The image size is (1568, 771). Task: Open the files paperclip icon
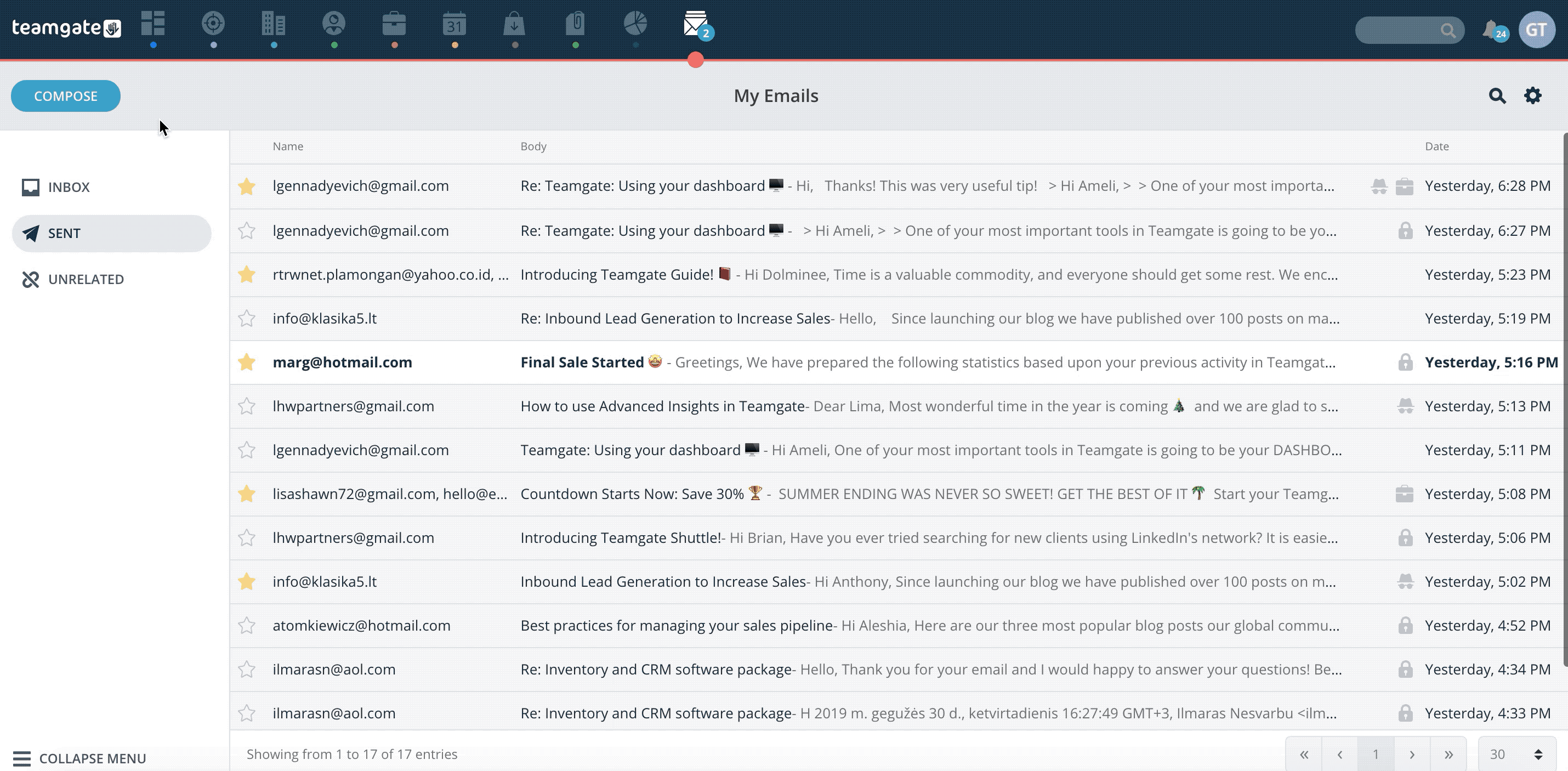(575, 24)
